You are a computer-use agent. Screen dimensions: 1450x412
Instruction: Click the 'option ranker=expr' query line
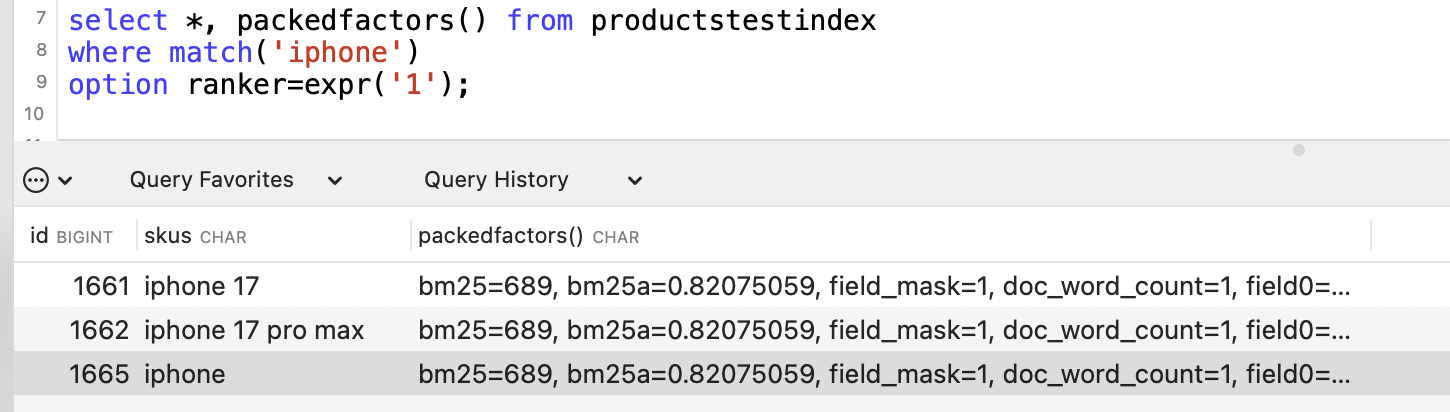[x=268, y=84]
